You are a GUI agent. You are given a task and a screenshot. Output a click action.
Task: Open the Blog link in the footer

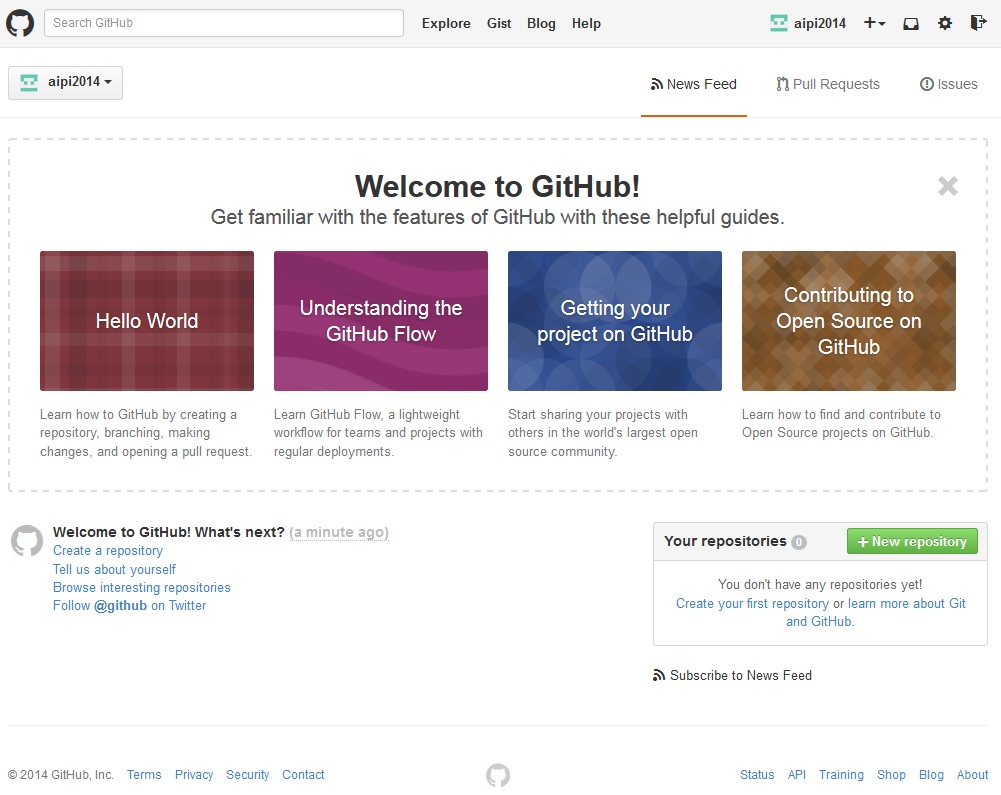point(931,775)
